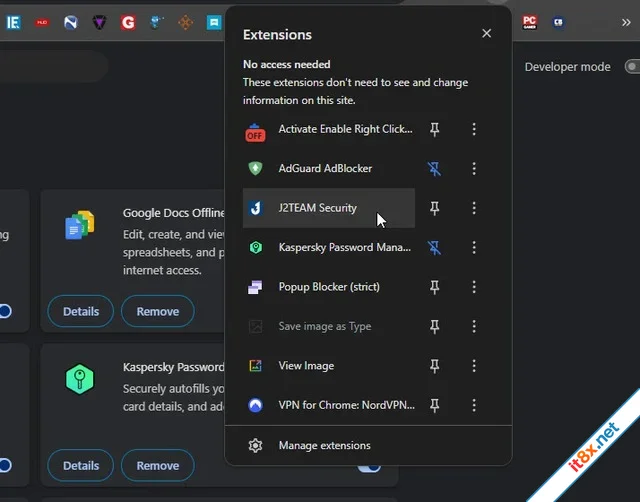Select Save image as Type entry
The height and width of the screenshot is (502, 640).
tap(329, 326)
